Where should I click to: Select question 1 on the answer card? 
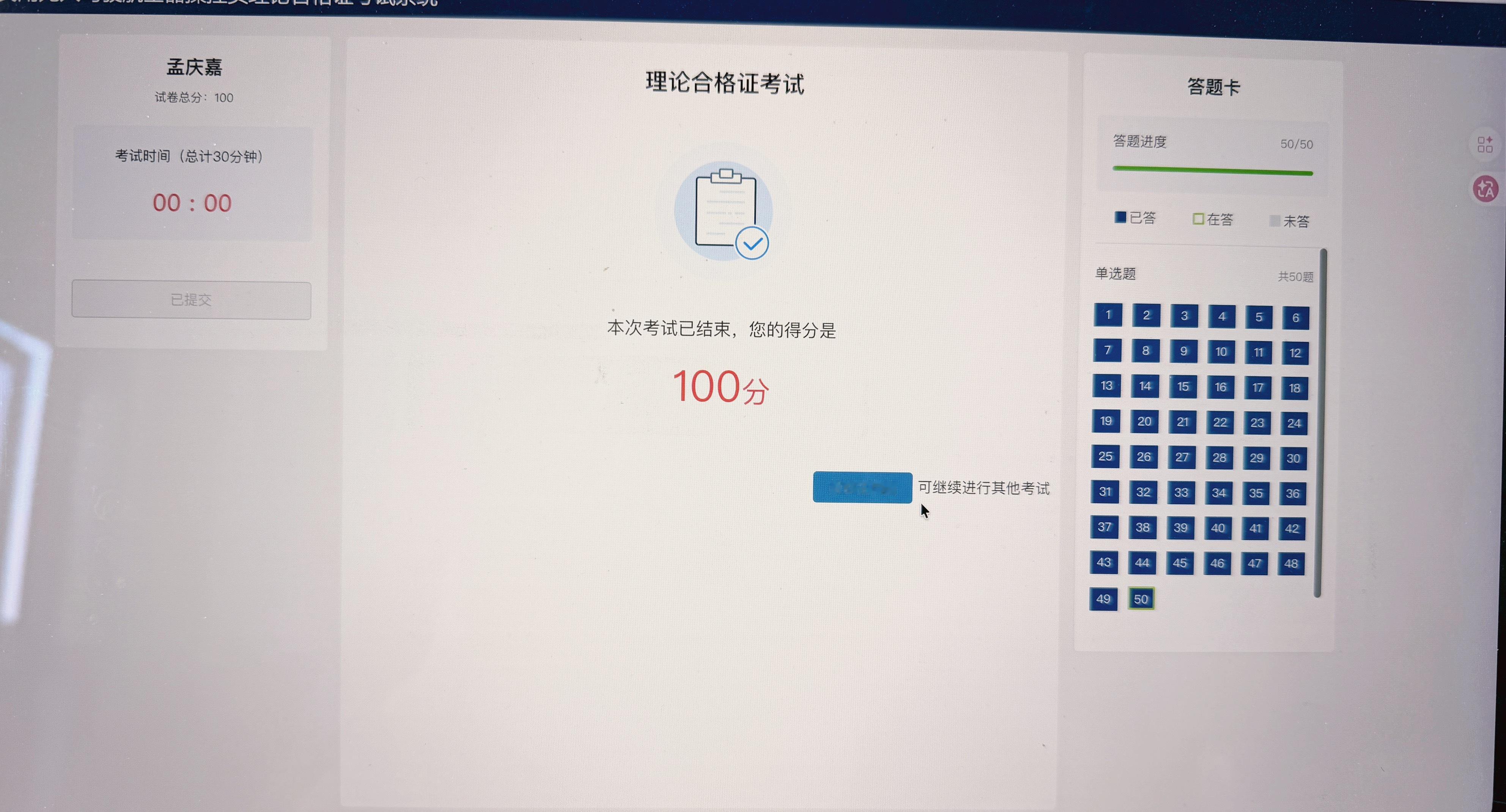pyautogui.click(x=1108, y=315)
